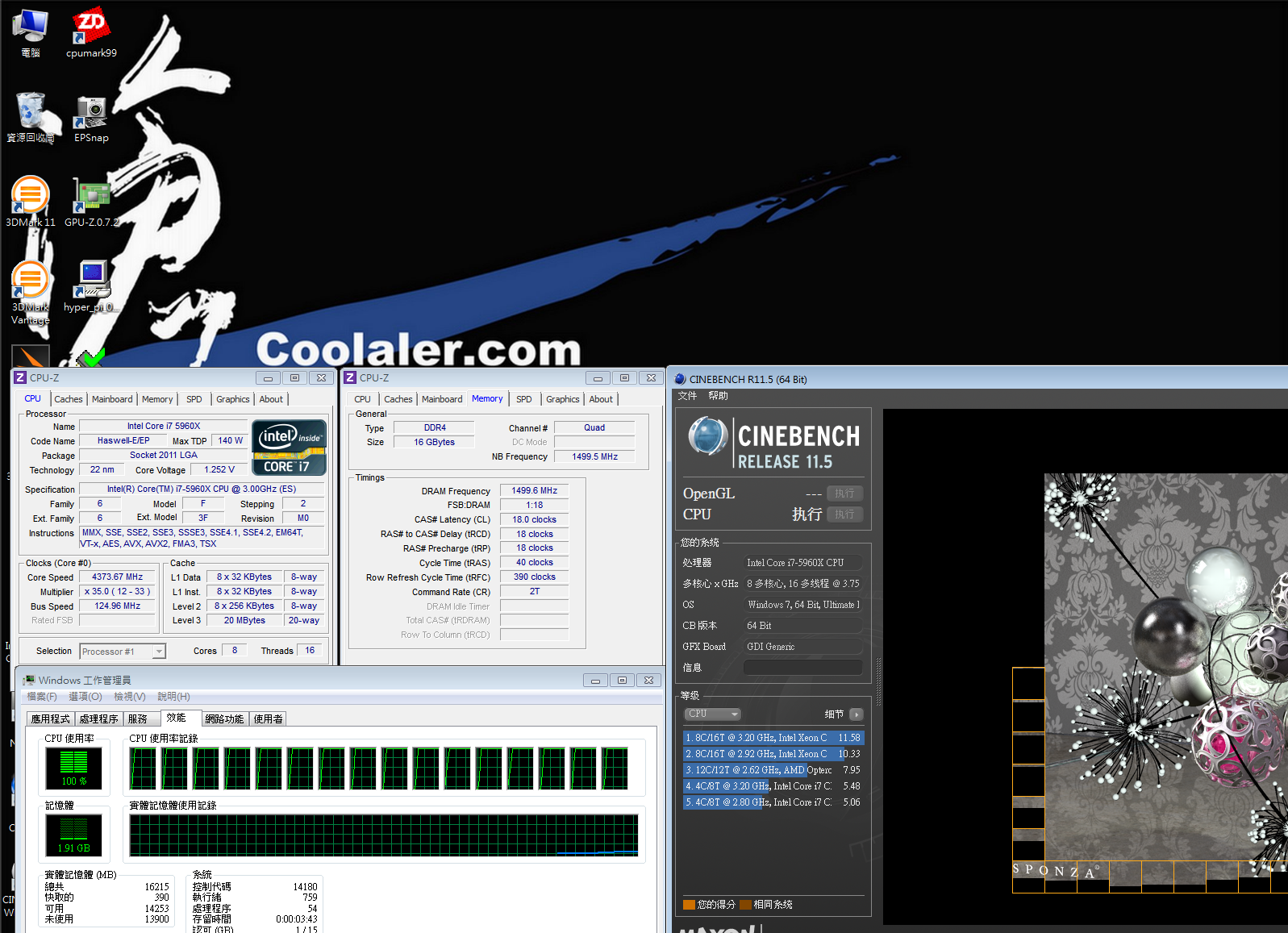This screenshot has height=933, width=1288.
Task: Click the processor name field in Cinebench
Action: point(802,563)
